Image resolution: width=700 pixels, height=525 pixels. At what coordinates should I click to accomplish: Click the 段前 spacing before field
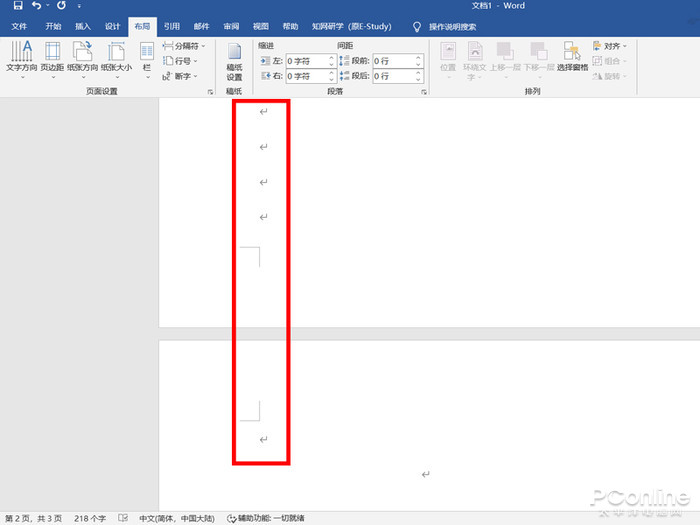coord(394,61)
